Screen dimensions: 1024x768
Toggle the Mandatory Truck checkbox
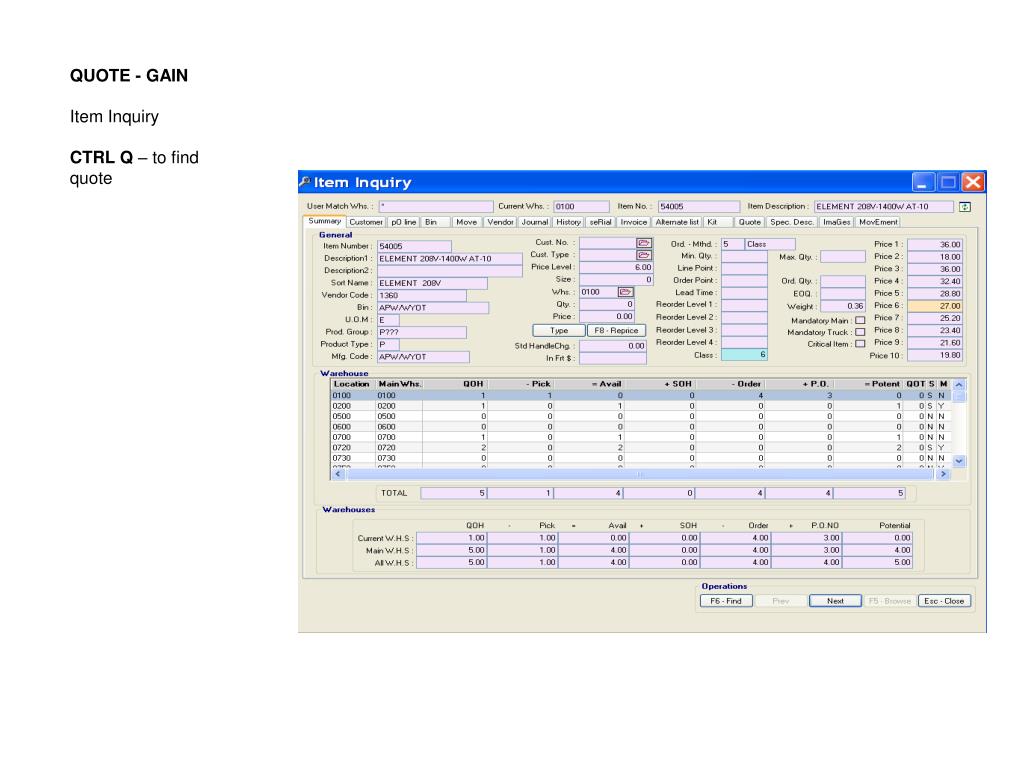click(860, 332)
